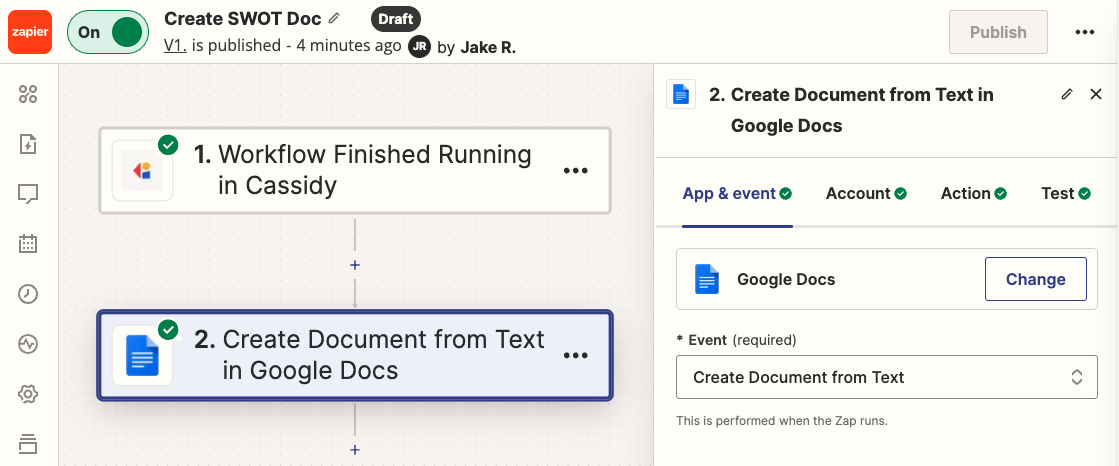Open the calendar sidebar icon
The width and height of the screenshot is (1119, 466).
28,243
